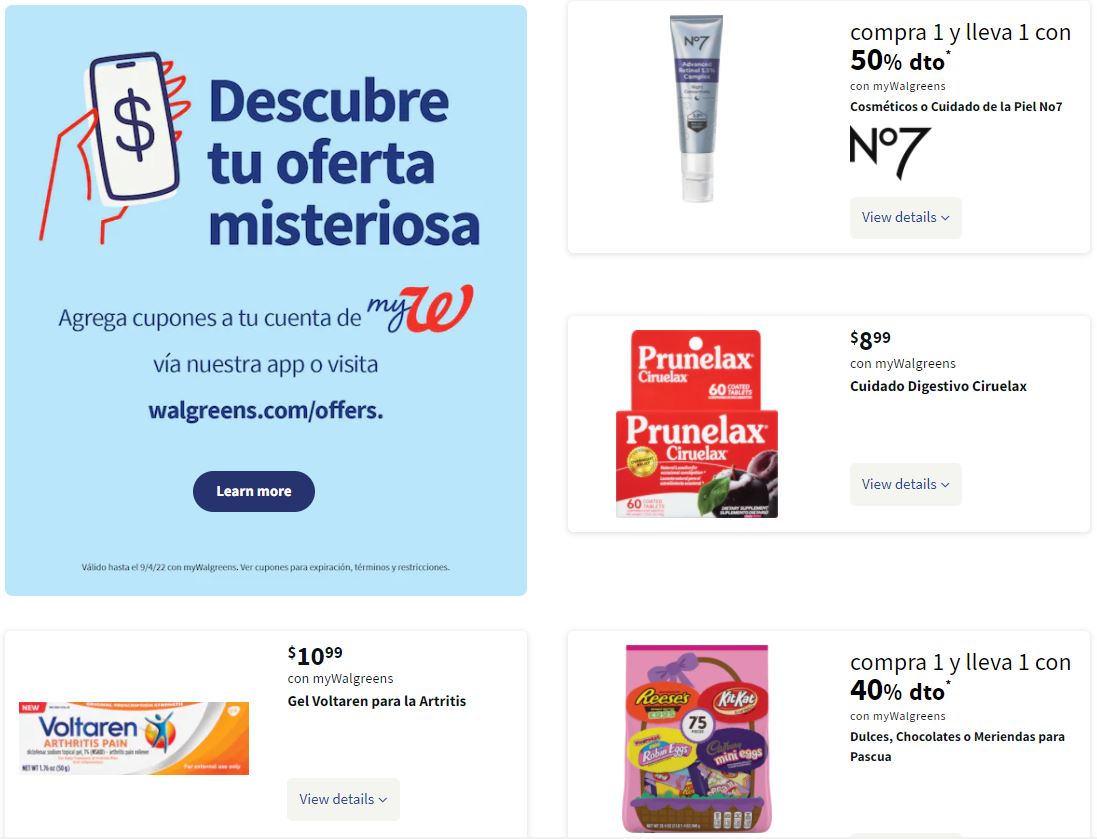Click Dulces, Chocolates o Meriendas para Pascua title

957,746
